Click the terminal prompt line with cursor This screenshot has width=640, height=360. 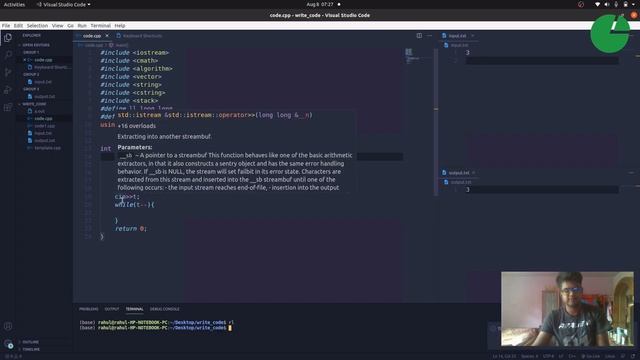156,328
